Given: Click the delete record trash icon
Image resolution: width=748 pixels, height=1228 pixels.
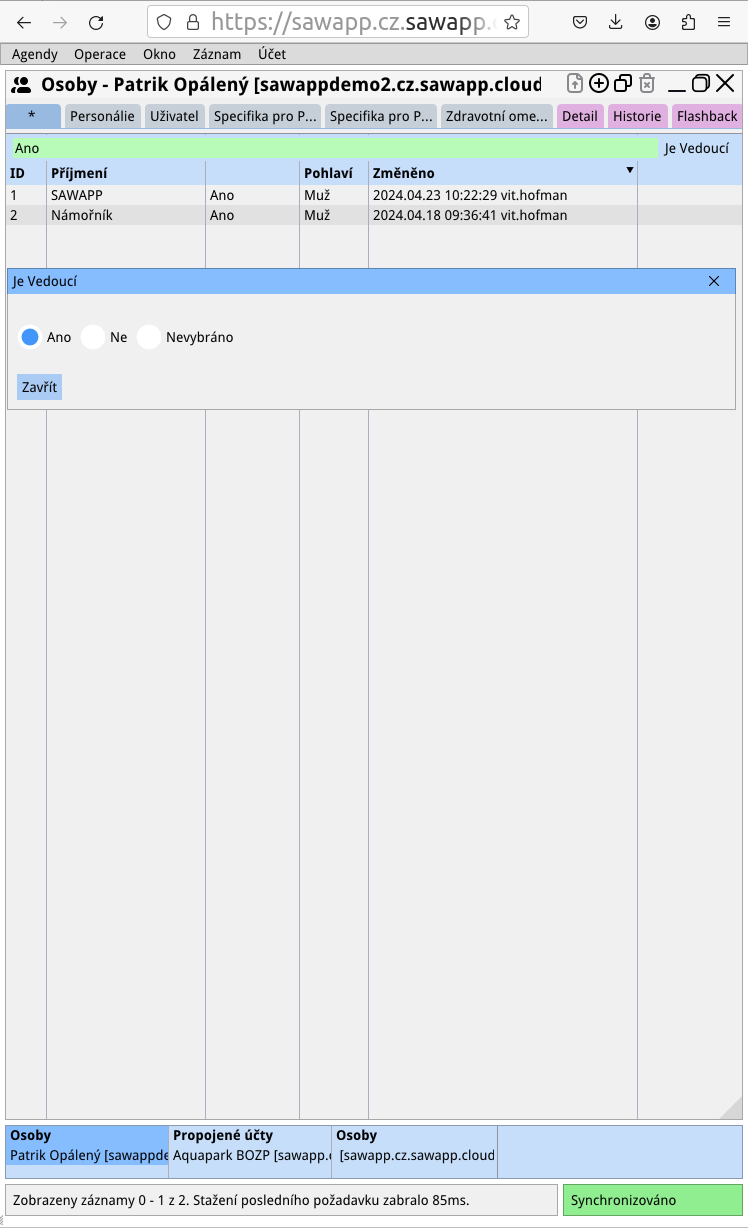Looking at the screenshot, I should click(647, 84).
